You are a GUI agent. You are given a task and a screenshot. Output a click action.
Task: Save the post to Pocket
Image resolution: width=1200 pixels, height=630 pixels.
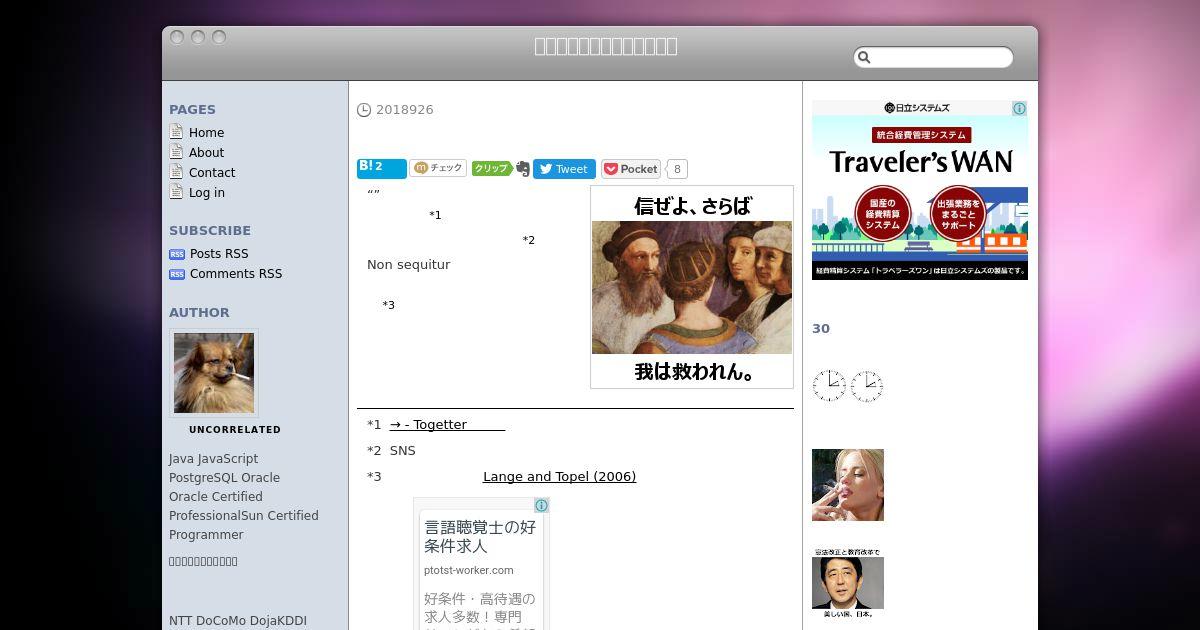tap(631, 169)
